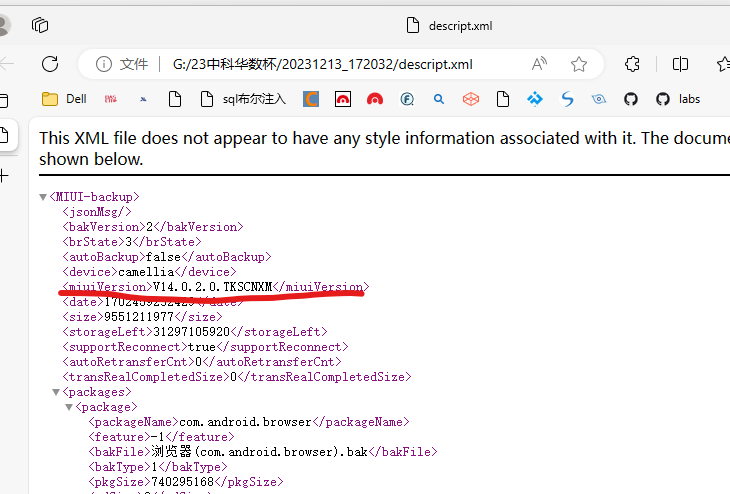Click packageName com.android.browser line
This screenshot has height=494, width=730.
click(249, 422)
